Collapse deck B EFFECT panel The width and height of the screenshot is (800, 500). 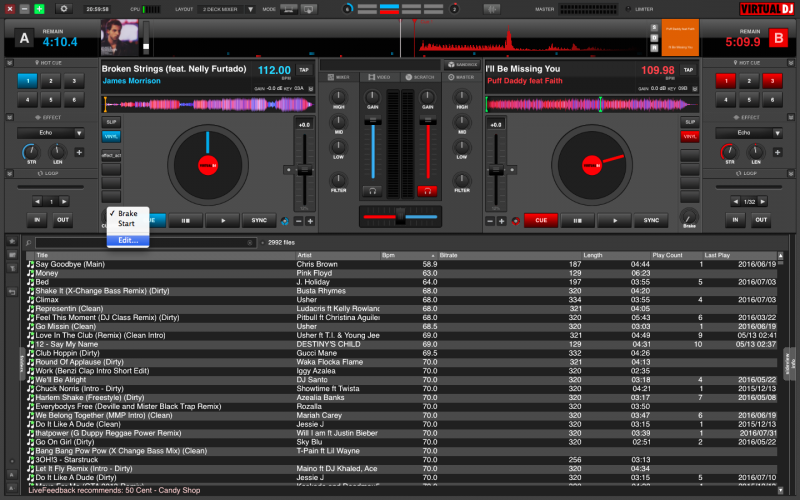(791, 117)
